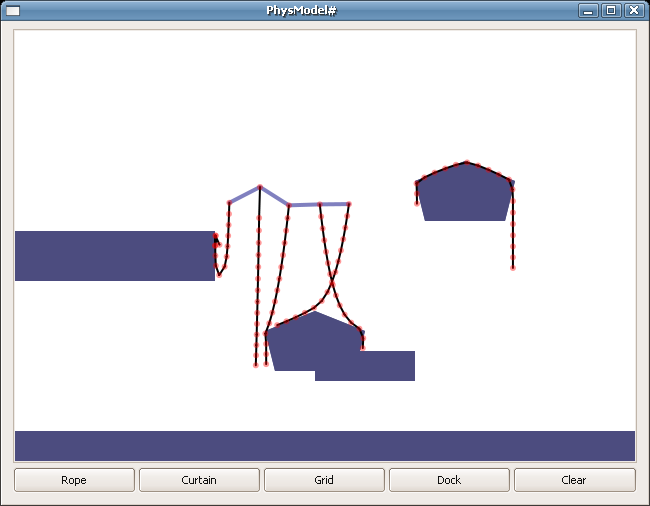
Task: Add a Curtain to the simulation
Action: 199,480
